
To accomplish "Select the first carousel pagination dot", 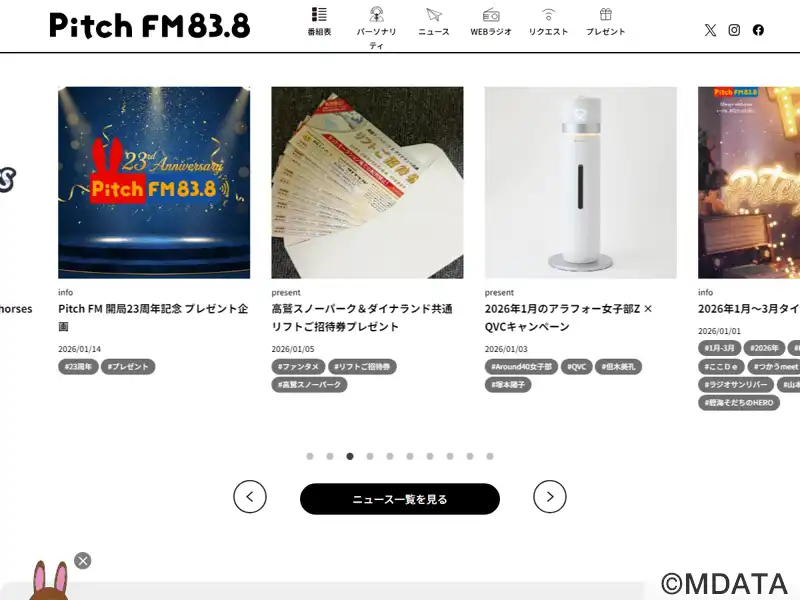I will (310, 456).
